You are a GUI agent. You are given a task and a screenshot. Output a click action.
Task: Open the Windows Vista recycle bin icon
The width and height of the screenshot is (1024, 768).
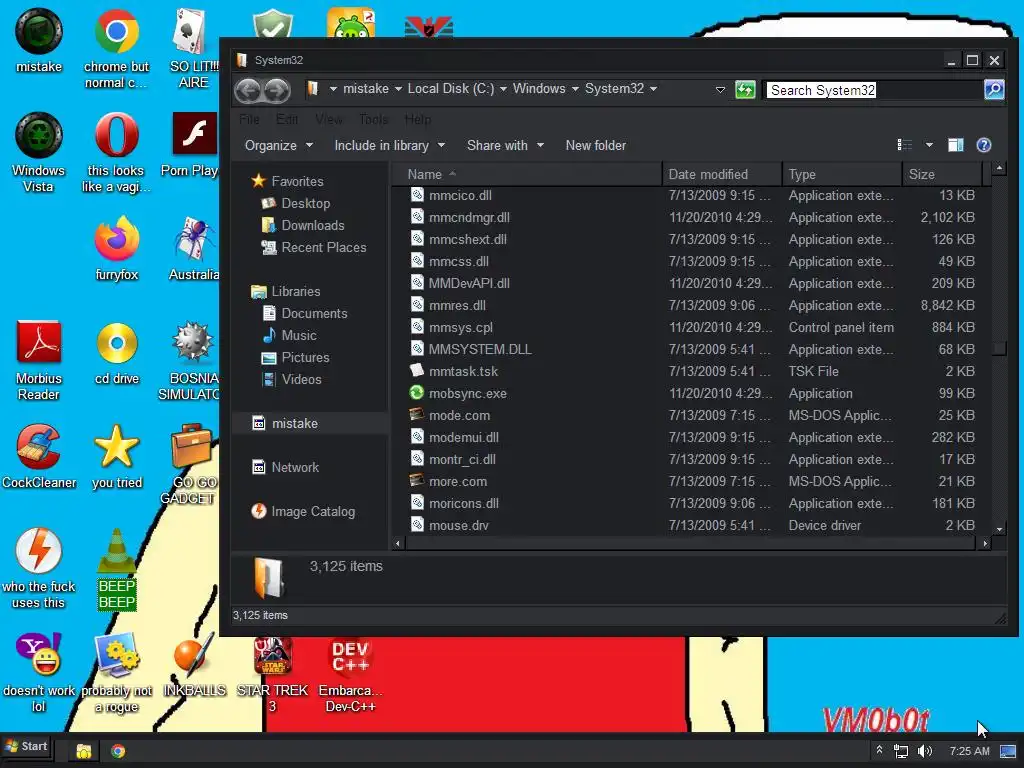point(39,152)
